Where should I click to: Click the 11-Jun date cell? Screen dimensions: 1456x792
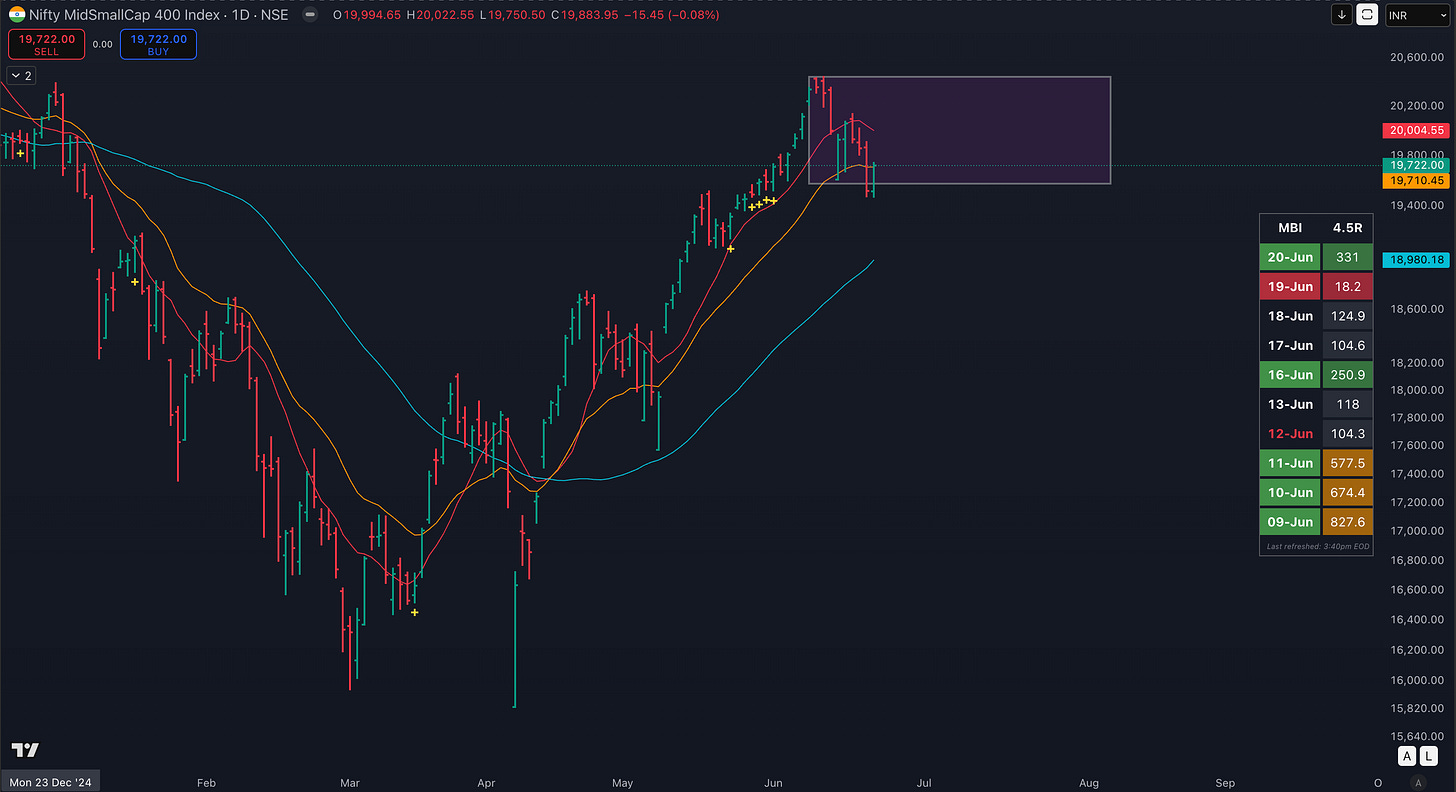[1290, 463]
